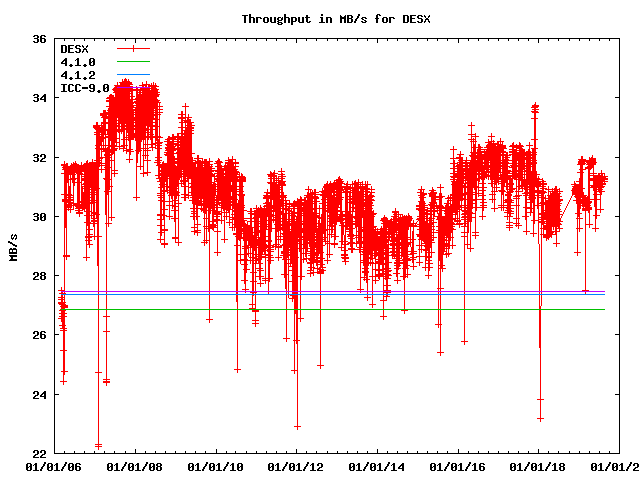The height and width of the screenshot is (480, 640).
Task: Click the 30 y-axis tick label
Action: coord(39,217)
